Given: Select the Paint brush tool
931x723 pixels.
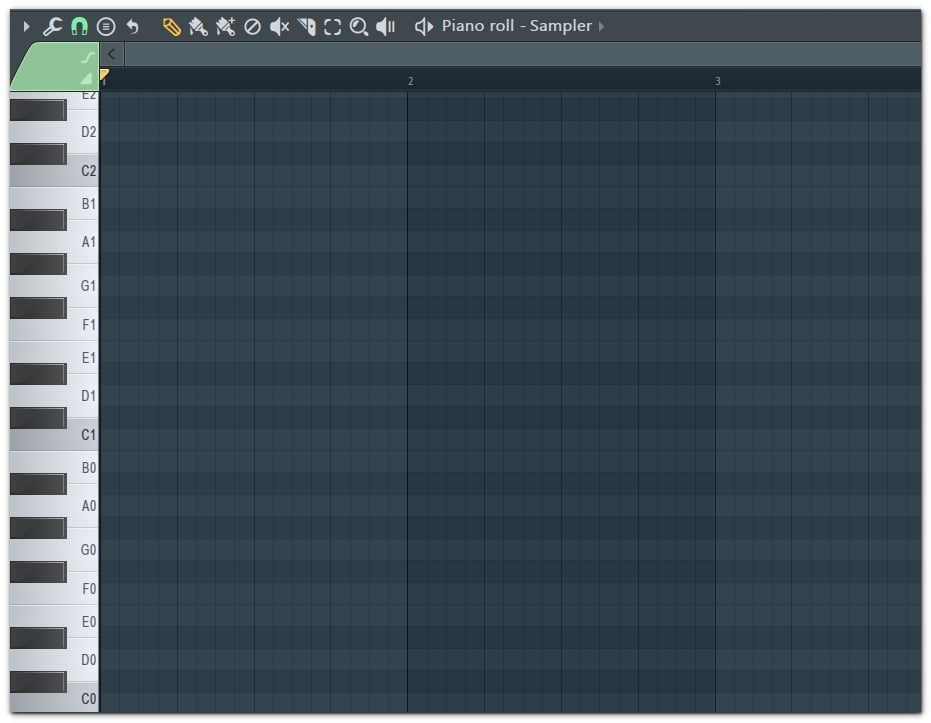Looking at the screenshot, I should [x=197, y=26].
